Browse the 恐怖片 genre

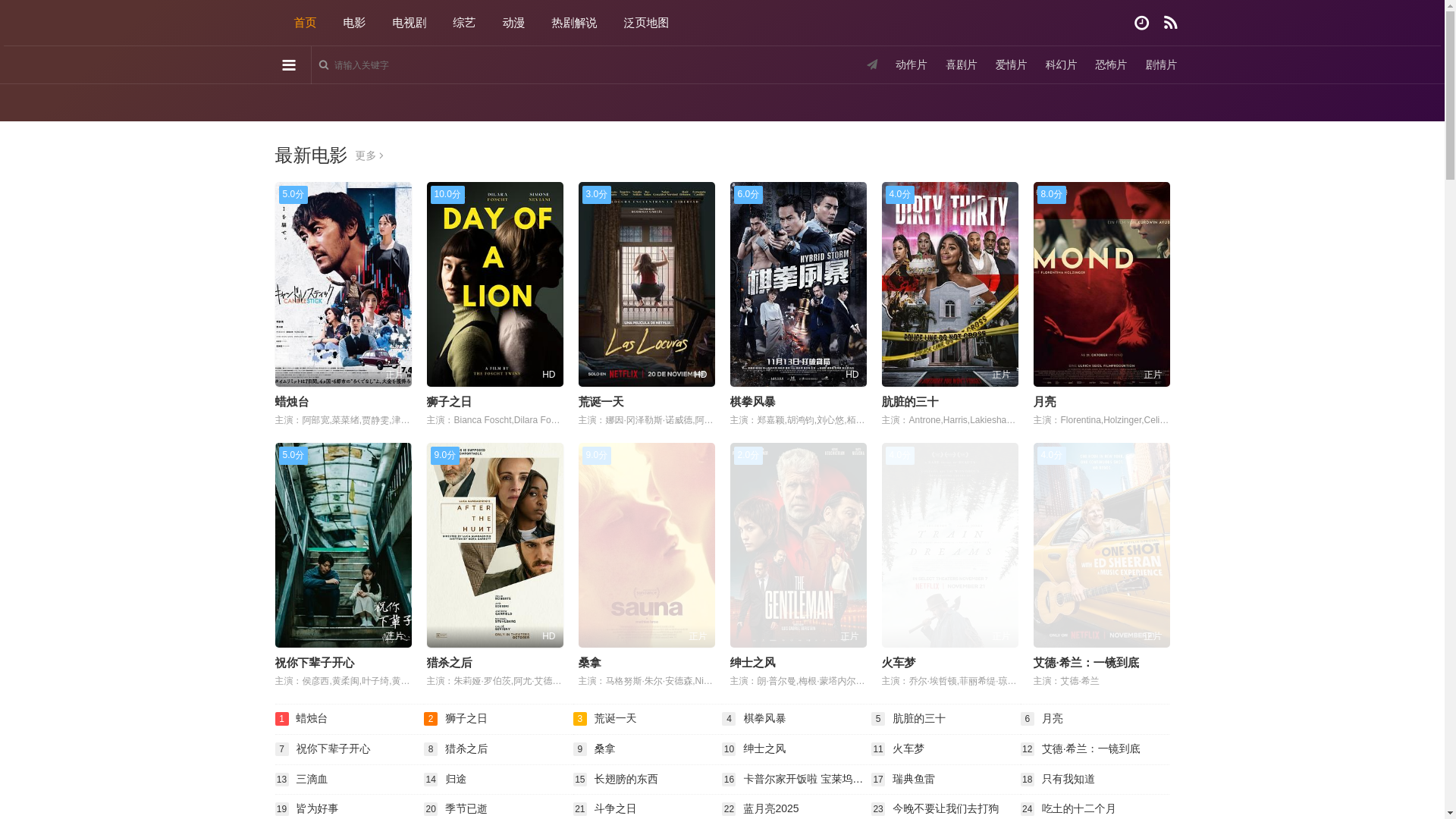(1111, 64)
